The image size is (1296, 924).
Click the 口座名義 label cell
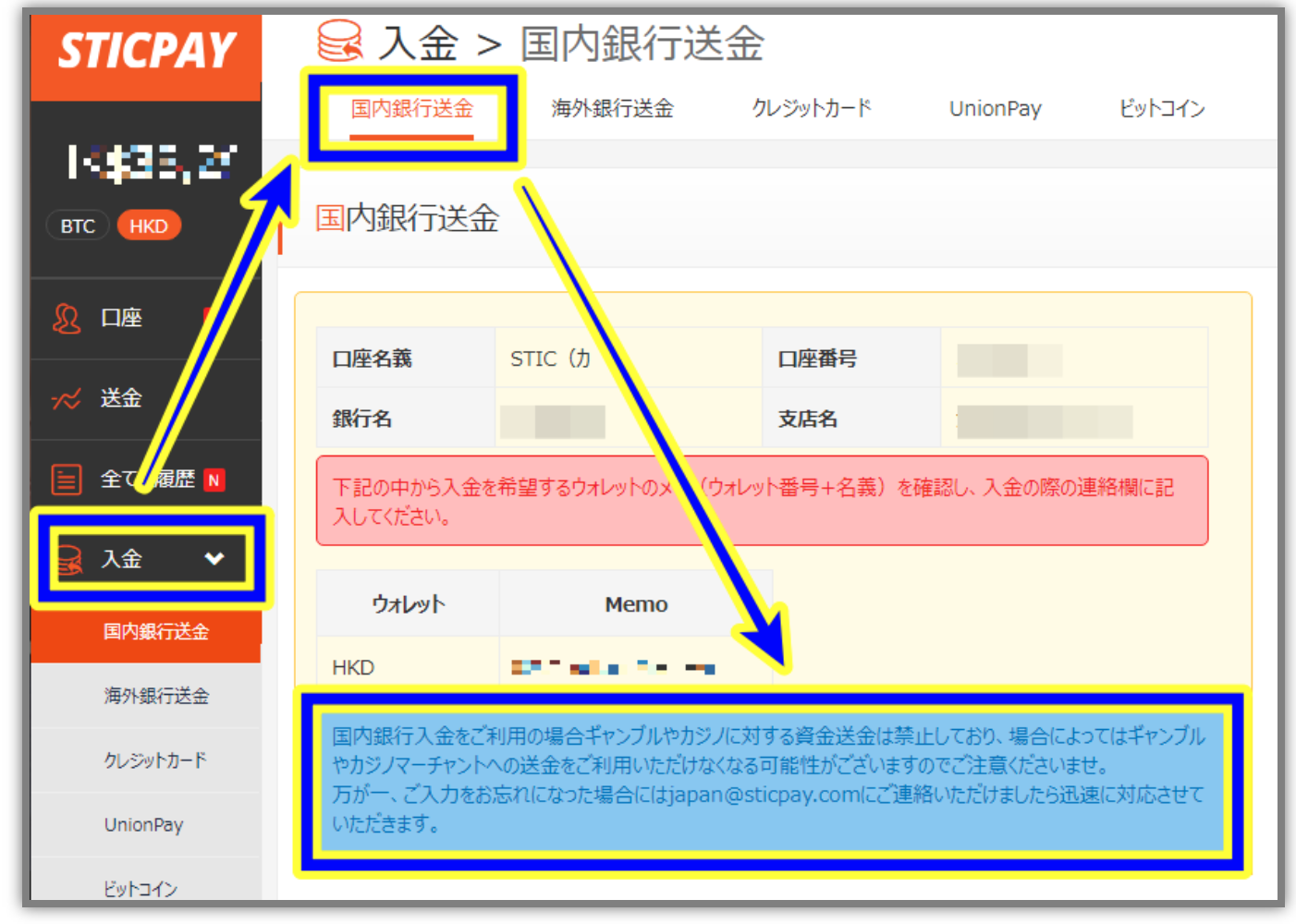pyautogui.click(x=406, y=359)
